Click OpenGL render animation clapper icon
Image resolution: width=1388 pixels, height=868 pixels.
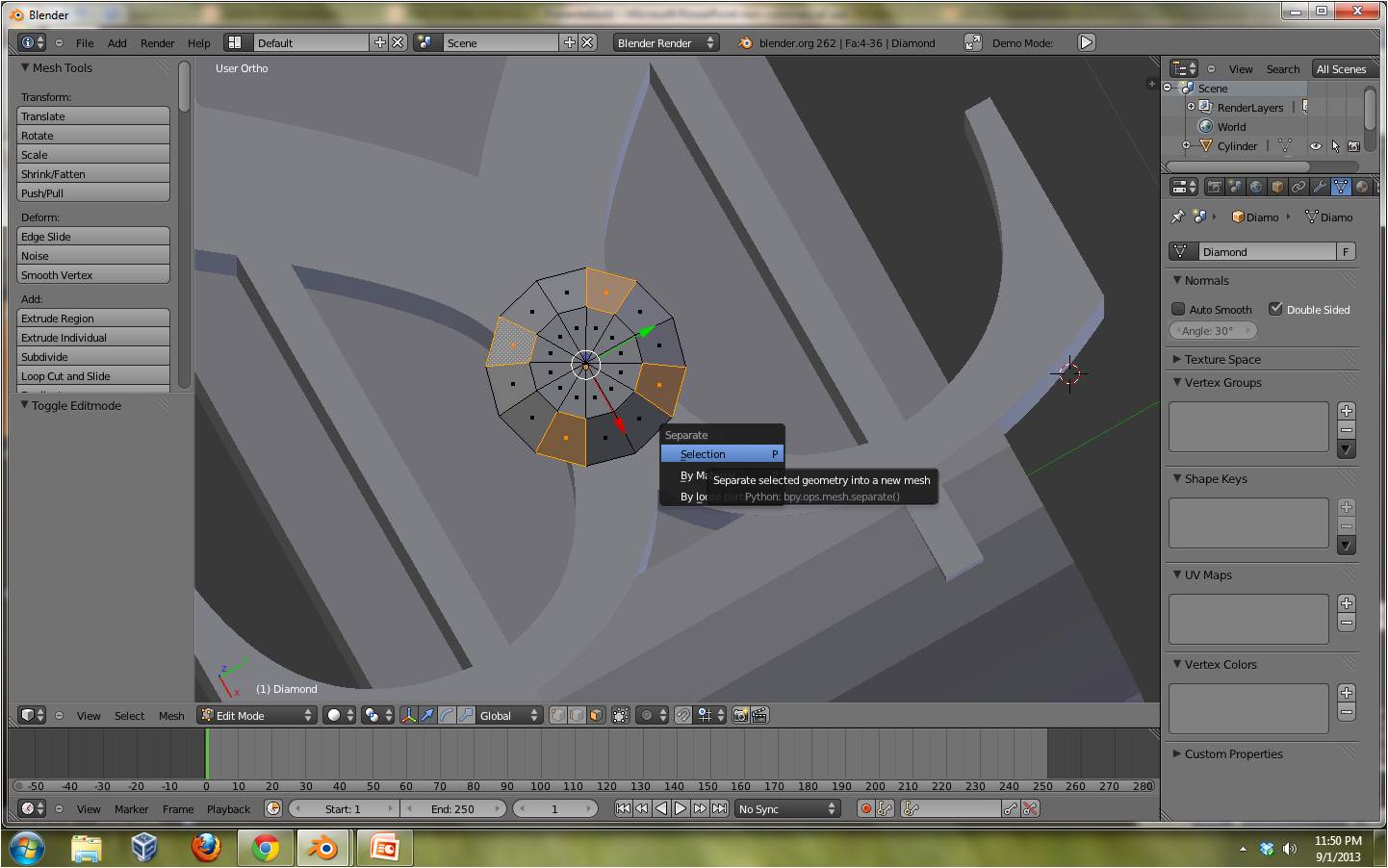click(759, 715)
